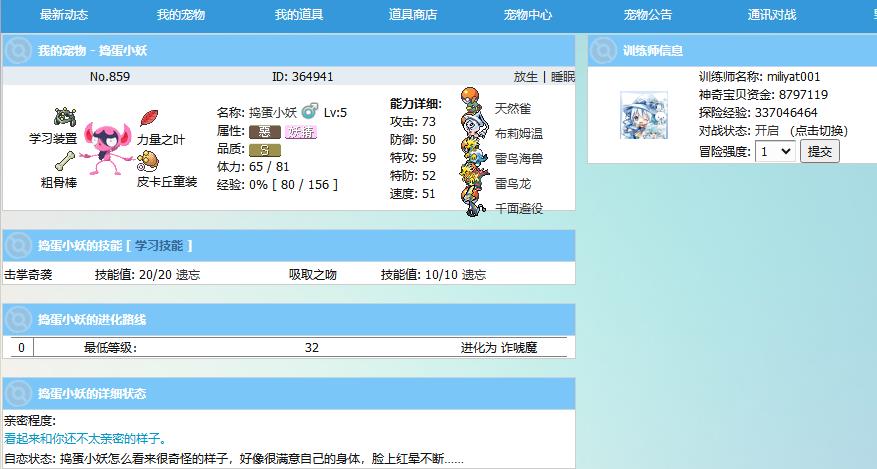Click the 击掌奇袭 skill name
This screenshot has height=469, width=877.
click(28, 274)
